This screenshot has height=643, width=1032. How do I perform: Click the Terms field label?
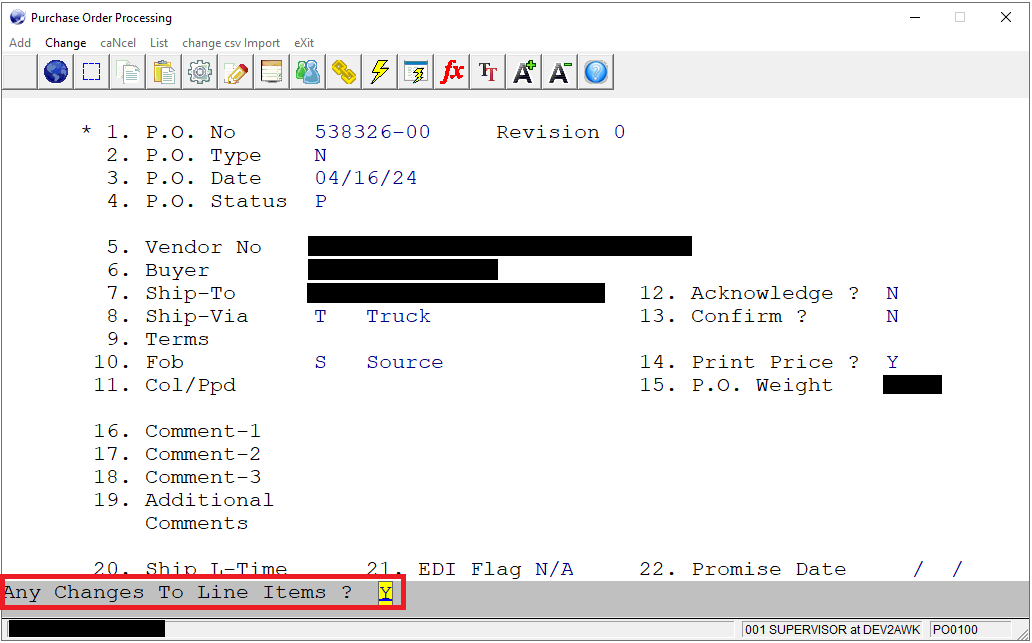coord(177,339)
